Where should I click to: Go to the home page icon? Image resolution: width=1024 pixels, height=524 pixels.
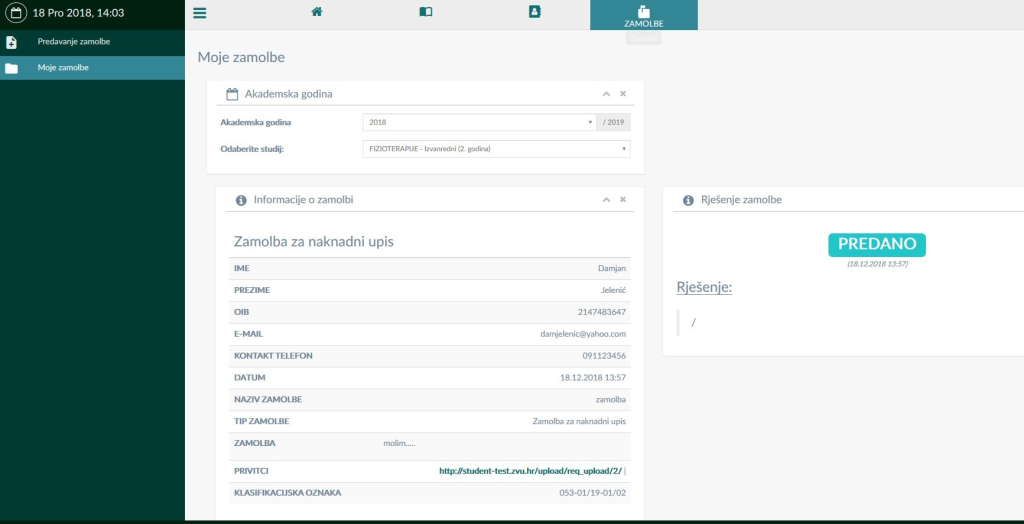[x=317, y=12]
